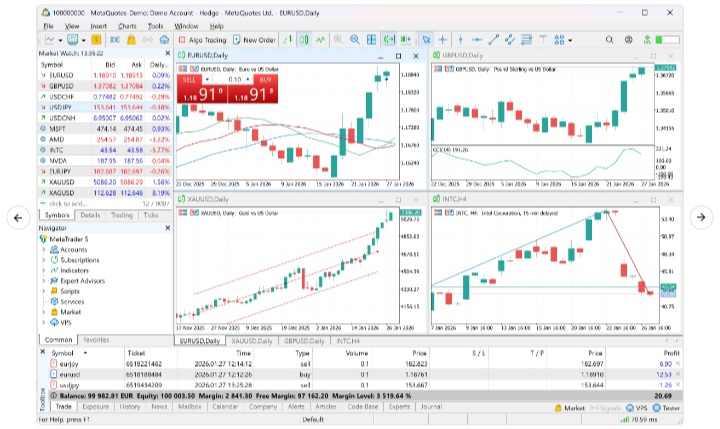Switch to the History tab in Toolbox
This screenshot has width=720, height=429.
[129, 406]
